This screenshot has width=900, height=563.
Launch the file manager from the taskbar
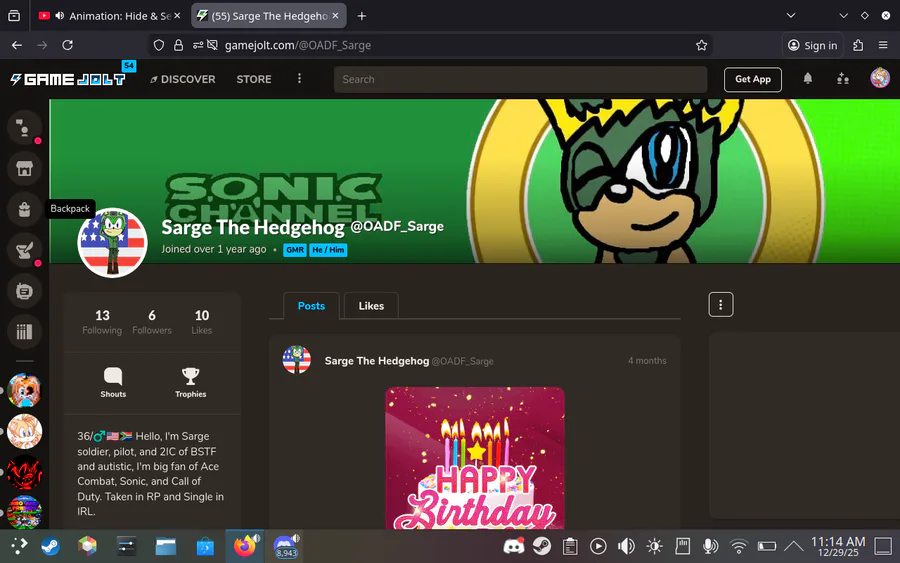pos(166,546)
